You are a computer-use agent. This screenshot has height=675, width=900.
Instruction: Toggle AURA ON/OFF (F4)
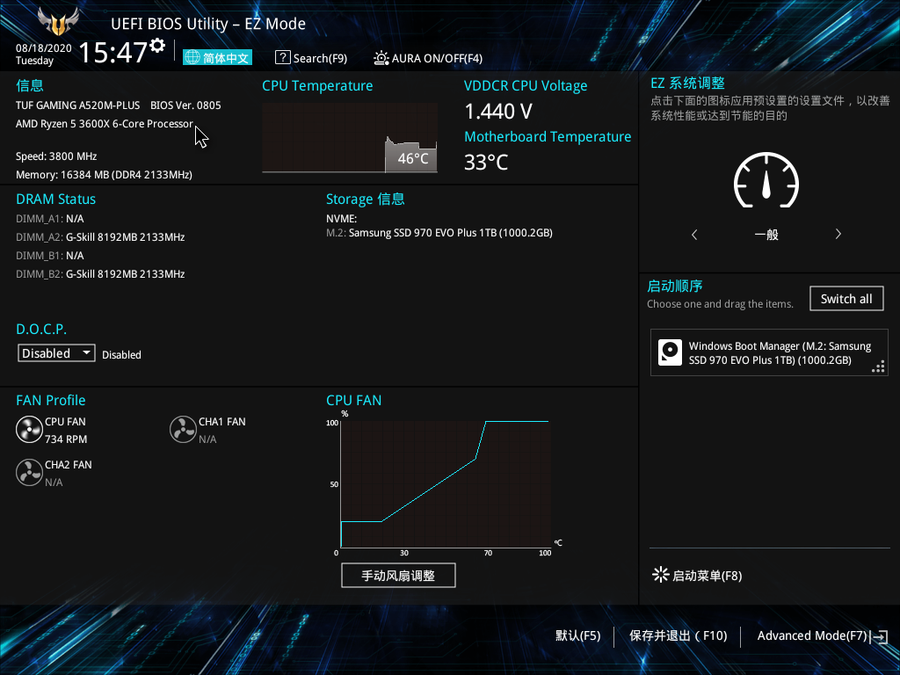pos(428,58)
